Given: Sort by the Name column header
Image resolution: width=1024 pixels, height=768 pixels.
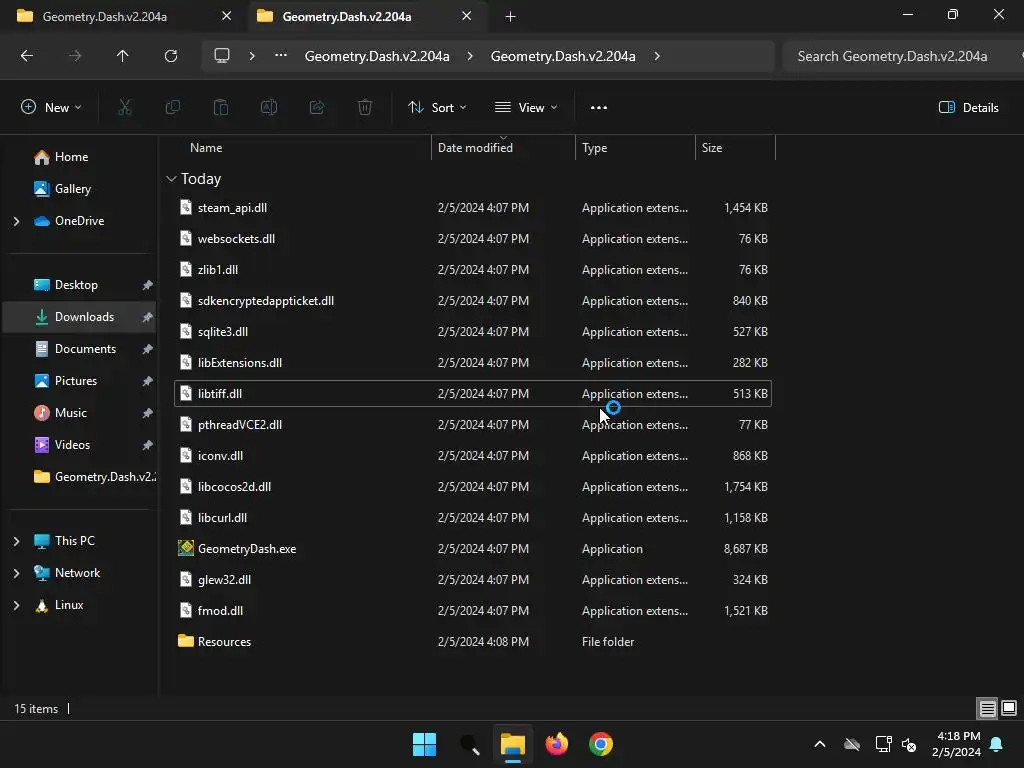Looking at the screenshot, I should coord(206,148).
